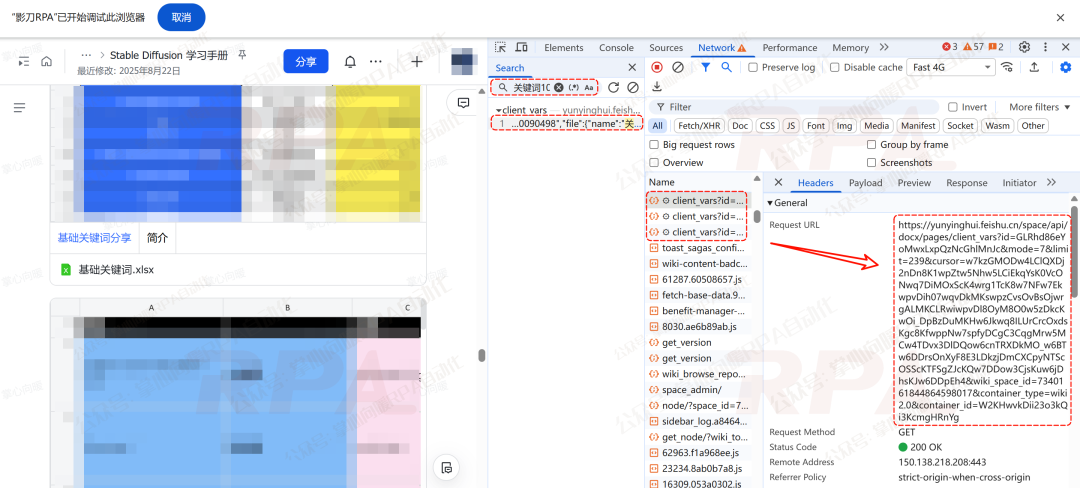Open the comments panel icon
1080x488 pixels.
[463, 102]
